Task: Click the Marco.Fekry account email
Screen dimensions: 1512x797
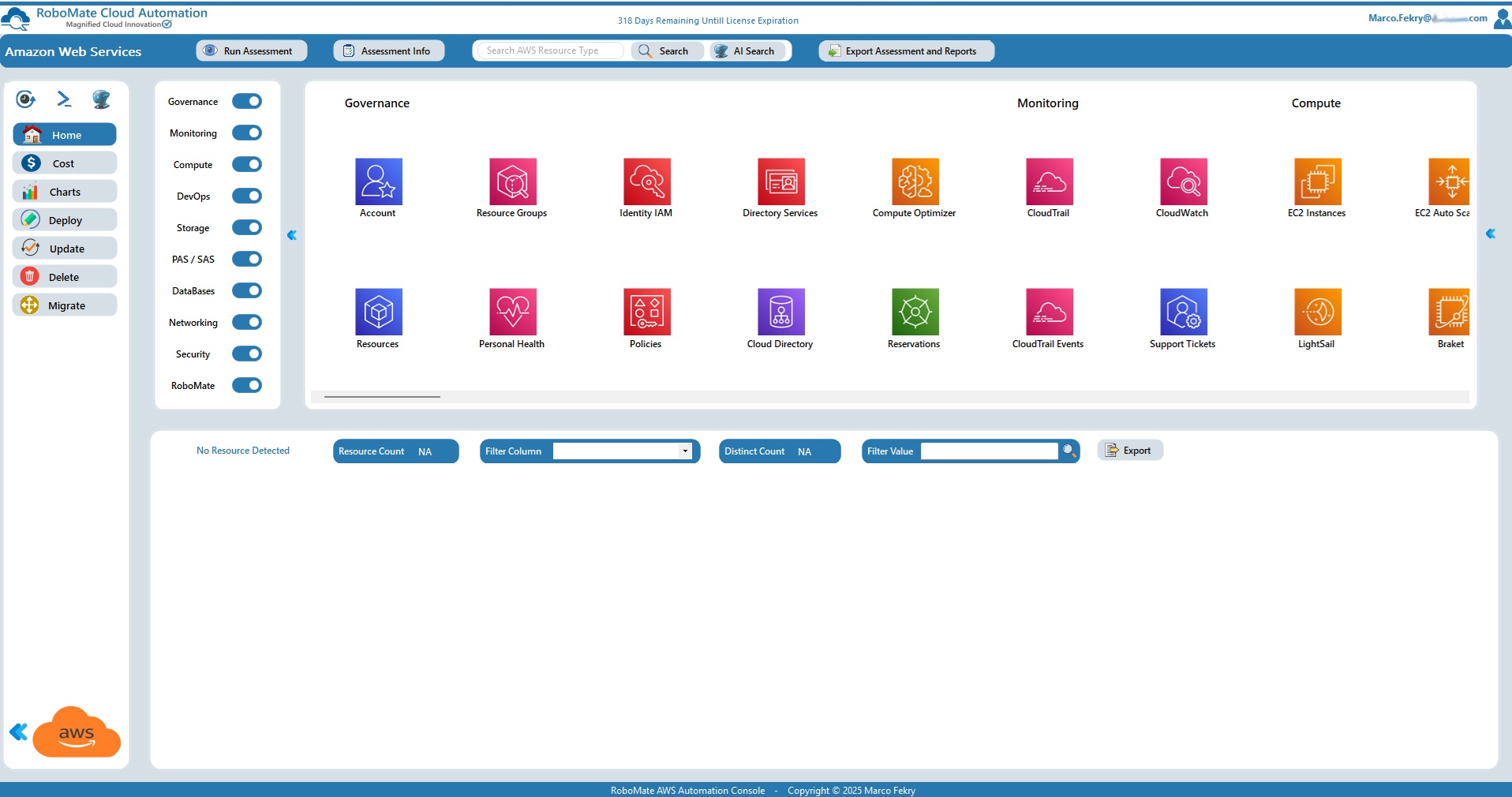Action: 1428,18
